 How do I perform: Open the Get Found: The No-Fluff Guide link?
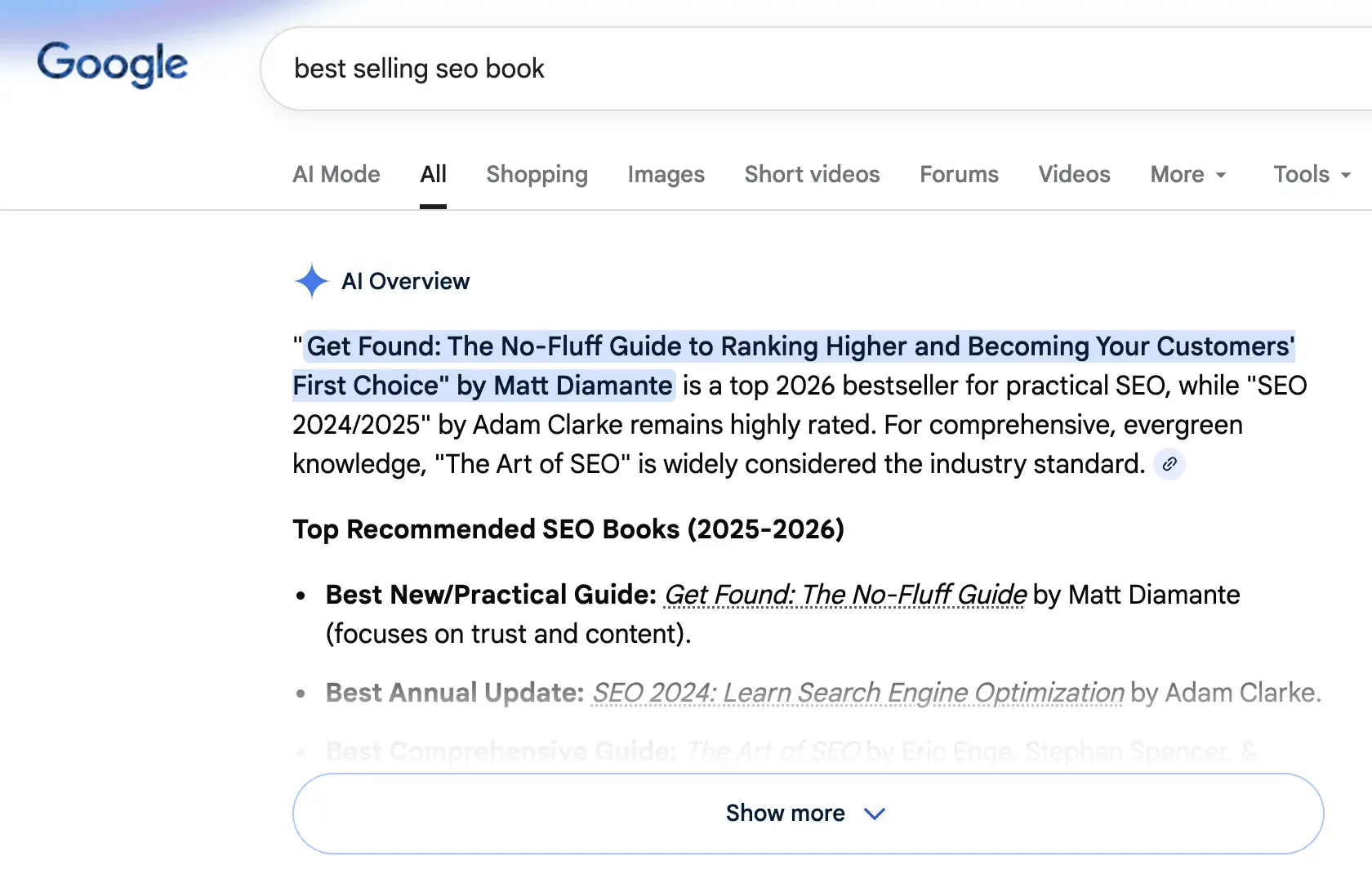coord(844,595)
